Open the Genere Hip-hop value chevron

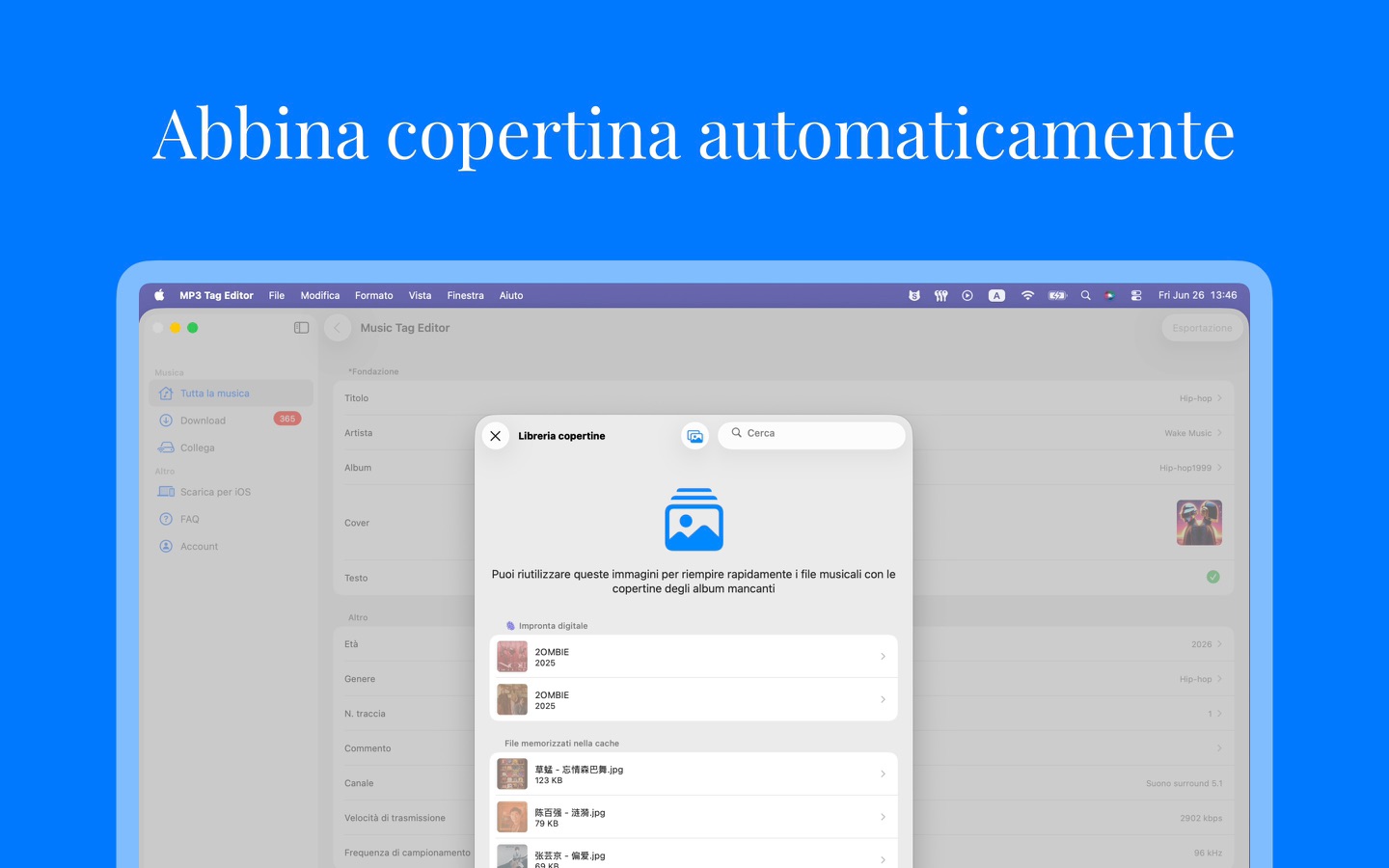pyautogui.click(x=1219, y=679)
